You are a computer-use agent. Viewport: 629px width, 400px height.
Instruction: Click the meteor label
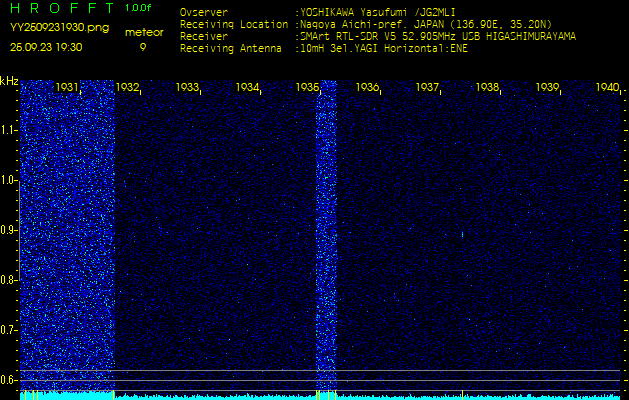pos(144,33)
